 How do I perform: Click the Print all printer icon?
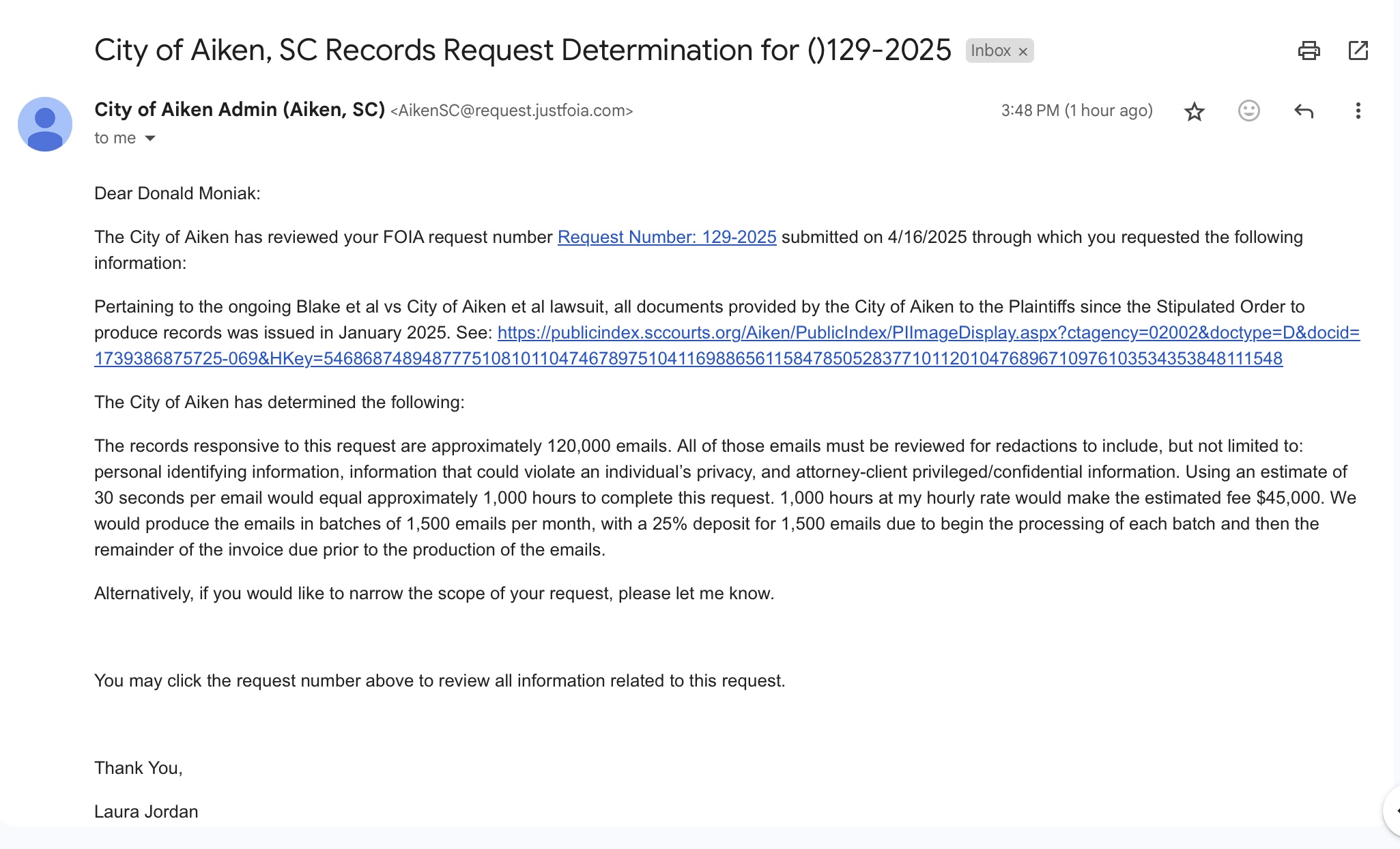tap(1309, 51)
